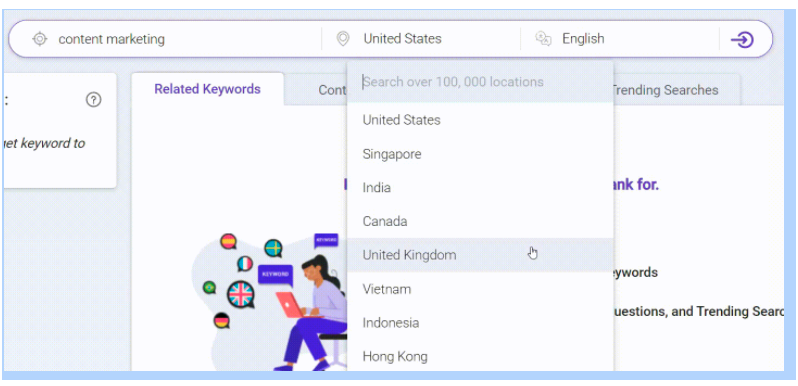Click the target keyword crosshair icon
The width and height of the screenshot is (798, 386).
40,39
